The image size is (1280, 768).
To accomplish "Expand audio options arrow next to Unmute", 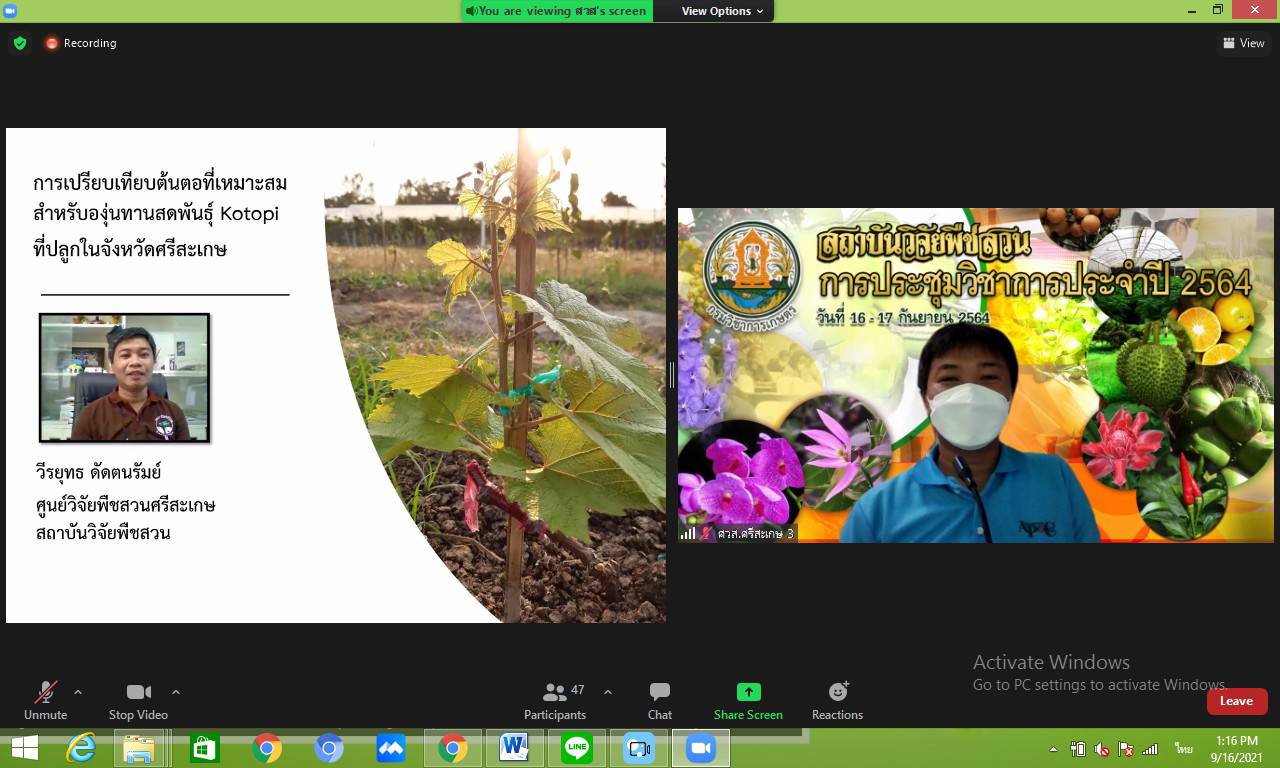I will point(78,692).
